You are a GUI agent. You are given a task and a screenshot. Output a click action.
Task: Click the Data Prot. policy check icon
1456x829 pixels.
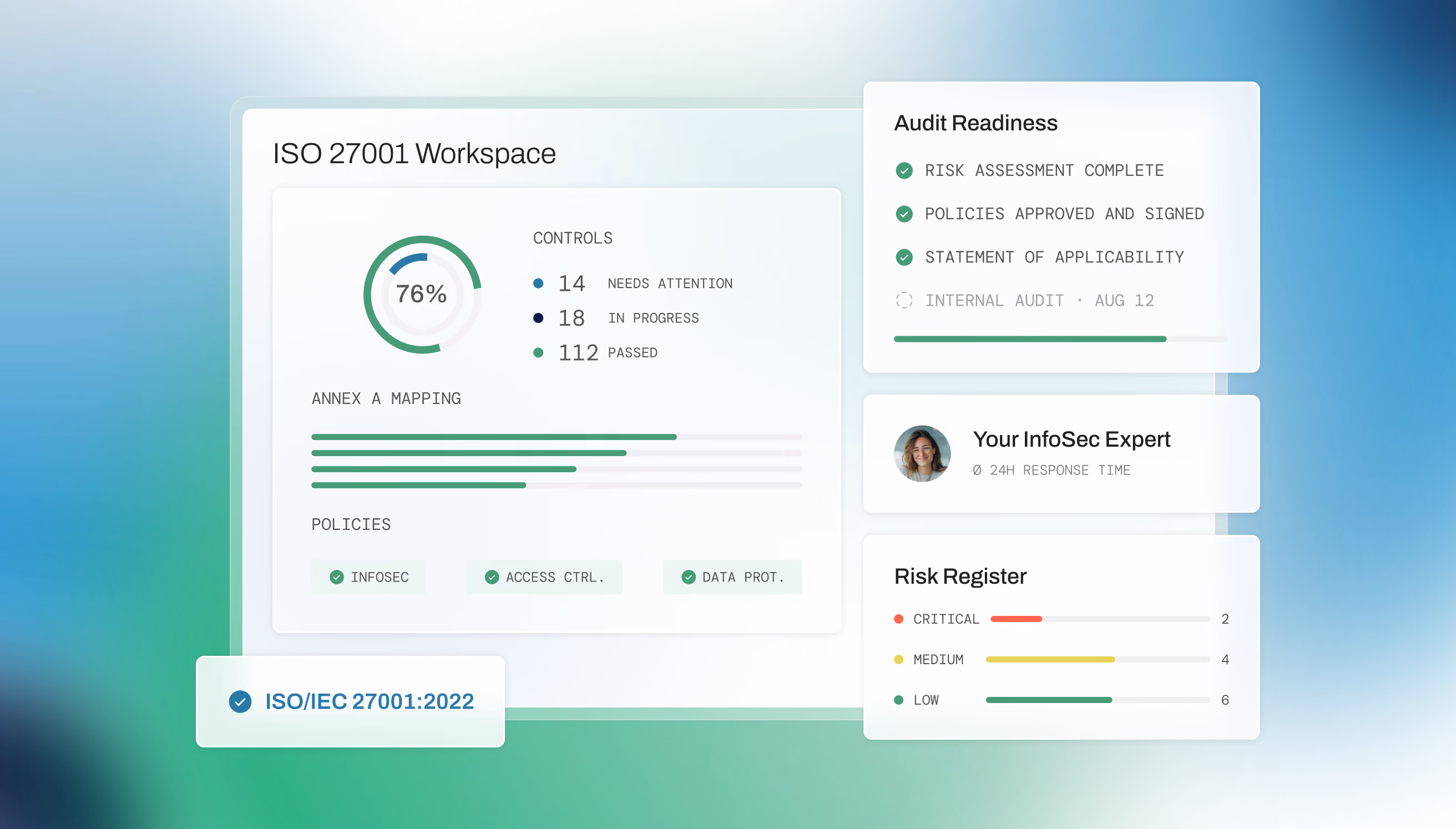pyautogui.click(x=688, y=577)
